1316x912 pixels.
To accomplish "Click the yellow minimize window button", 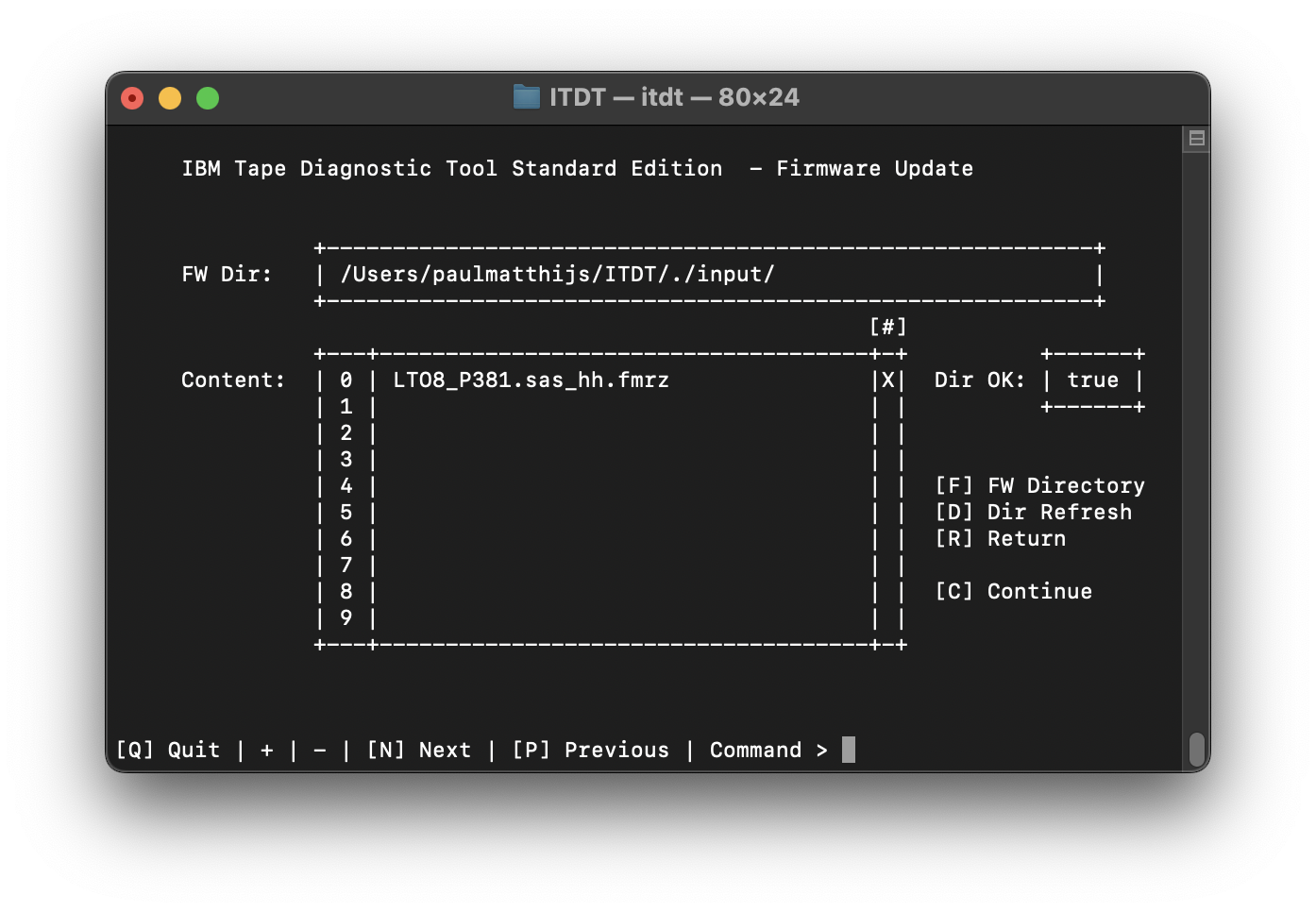I will pyautogui.click(x=170, y=98).
